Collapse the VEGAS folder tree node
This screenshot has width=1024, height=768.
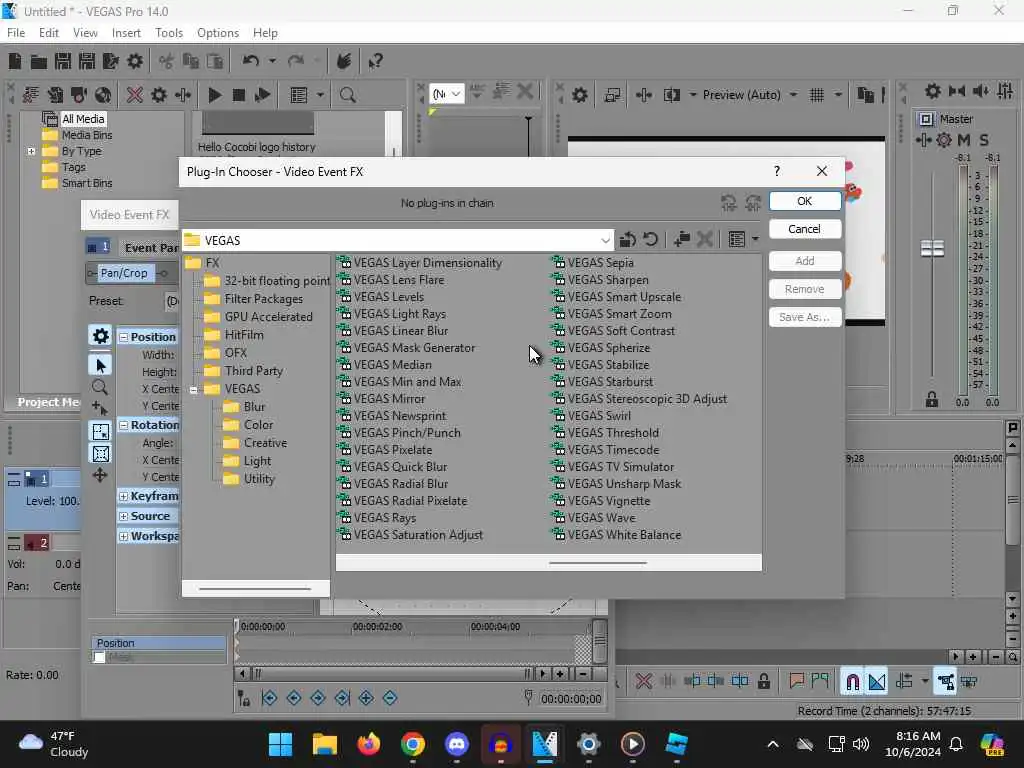193,390
